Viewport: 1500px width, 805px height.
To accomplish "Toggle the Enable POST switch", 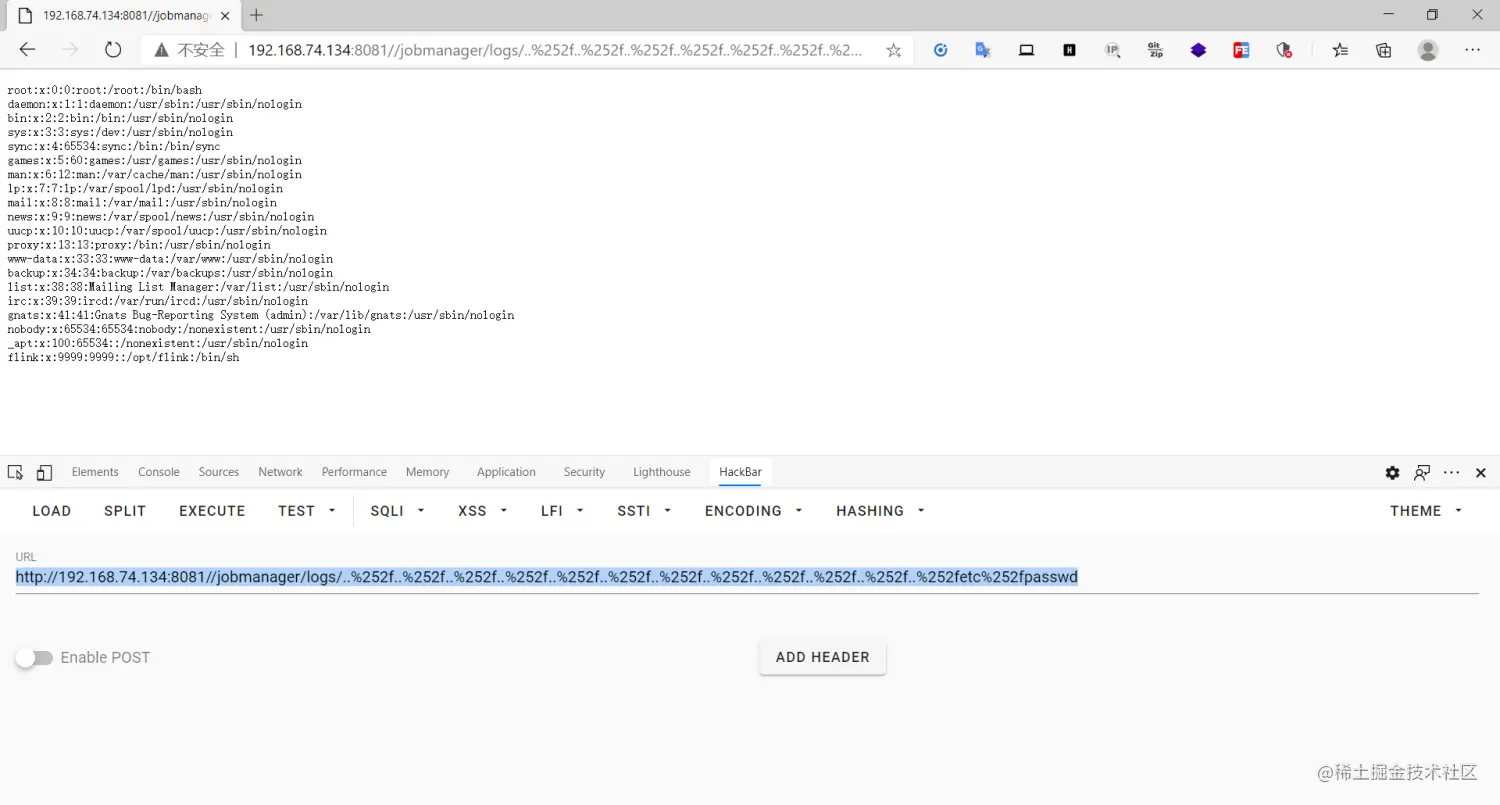I will point(34,658).
